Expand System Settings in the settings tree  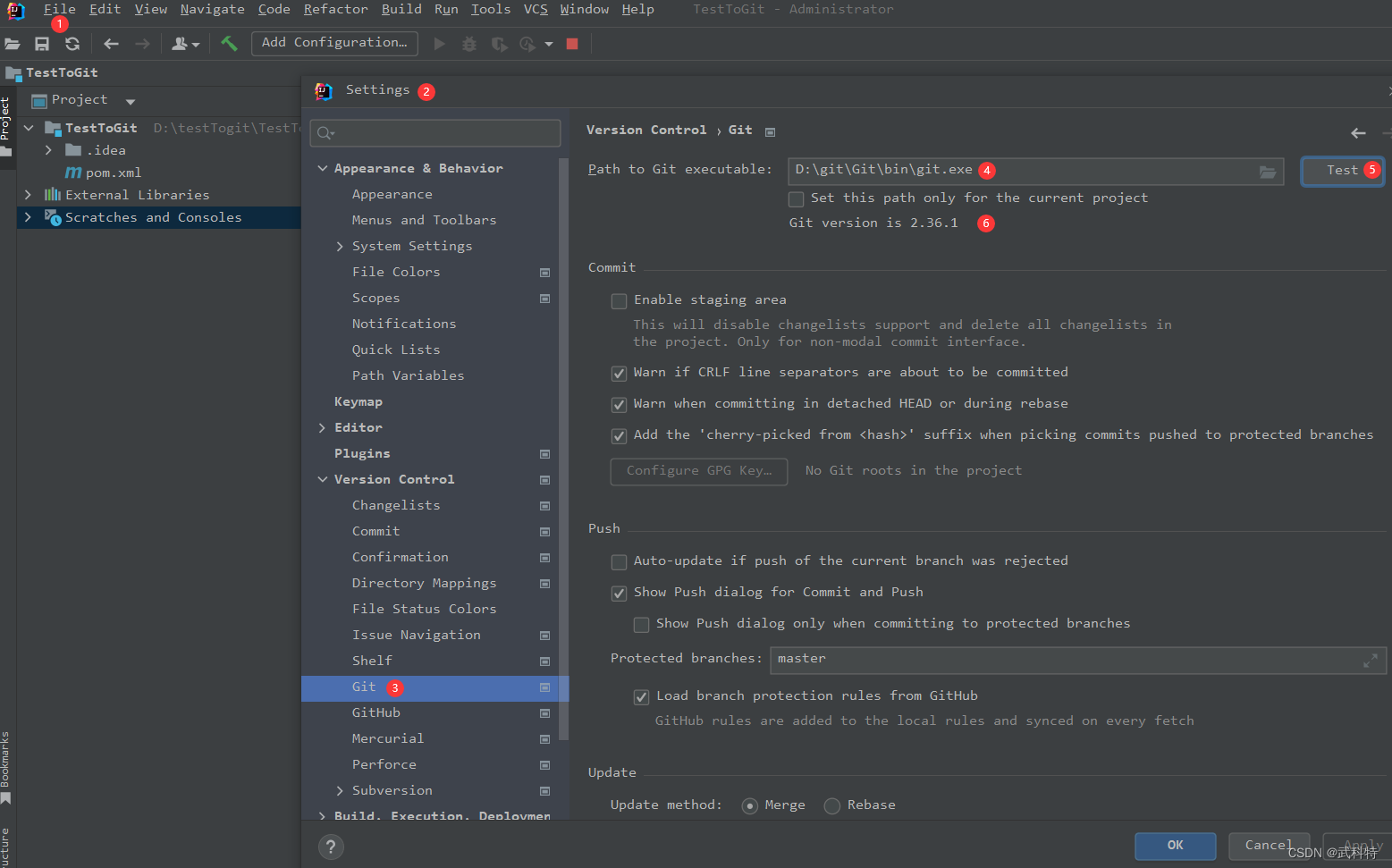click(340, 246)
